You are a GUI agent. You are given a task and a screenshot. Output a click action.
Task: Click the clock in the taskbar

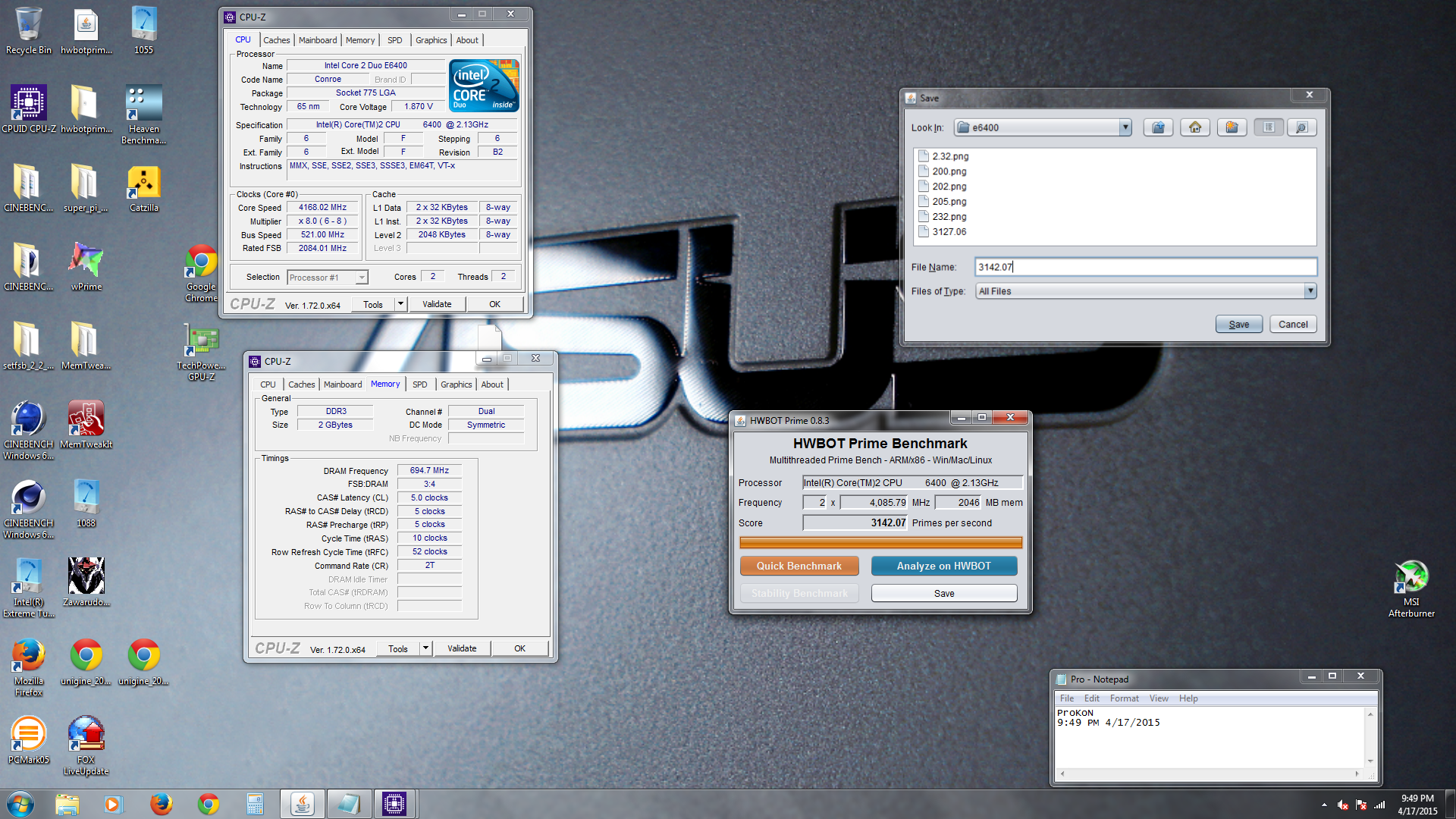(1417, 805)
